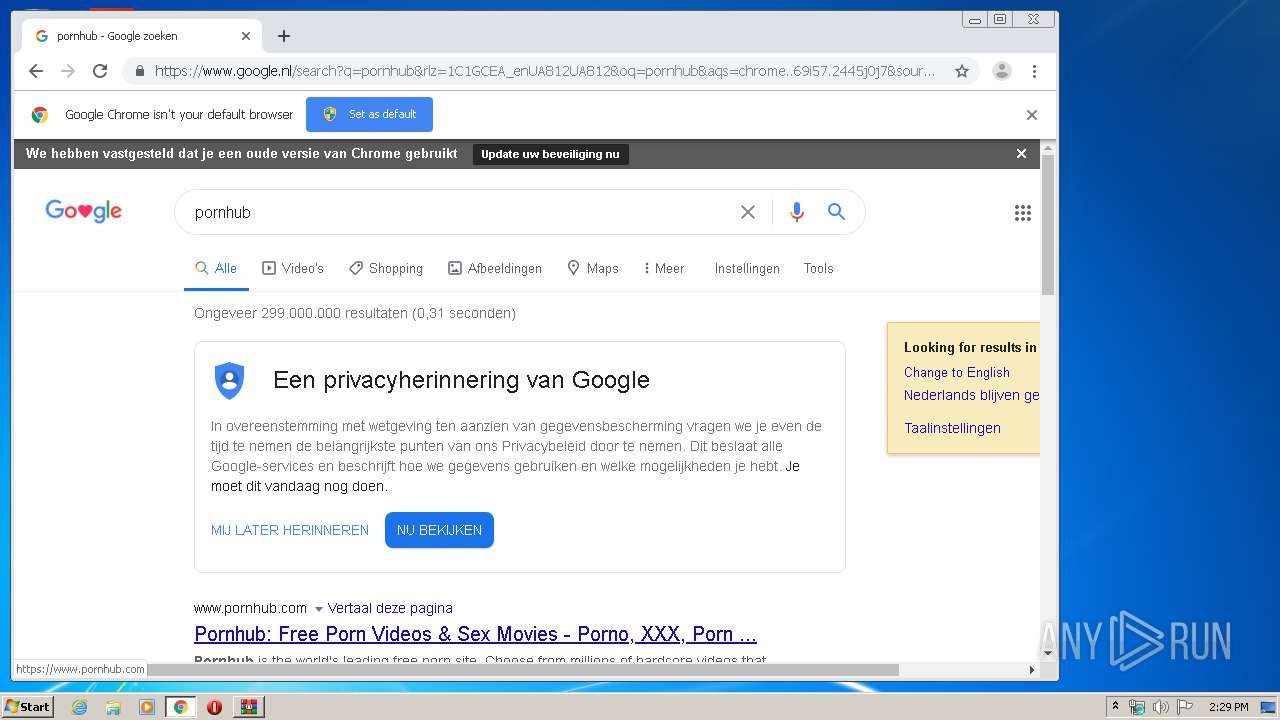Image resolution: width=1280 pixels, height=720 pixels.
Task: Open Opera from the taskbar
Action: click(x=214, y=707)
